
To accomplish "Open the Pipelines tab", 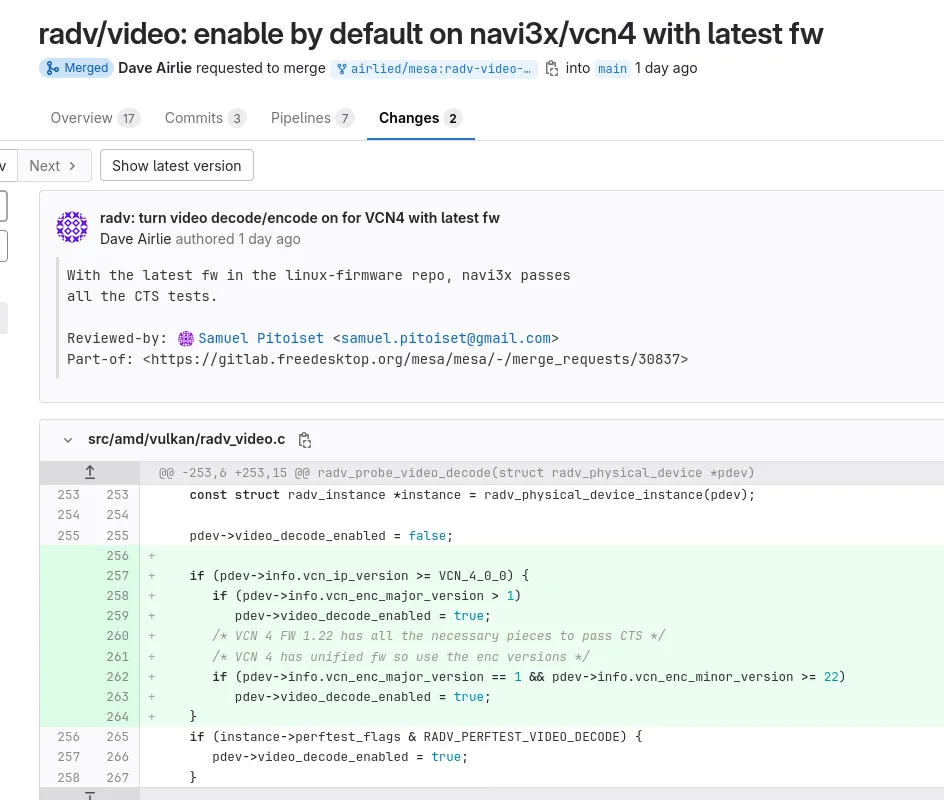I will point(312,118).
